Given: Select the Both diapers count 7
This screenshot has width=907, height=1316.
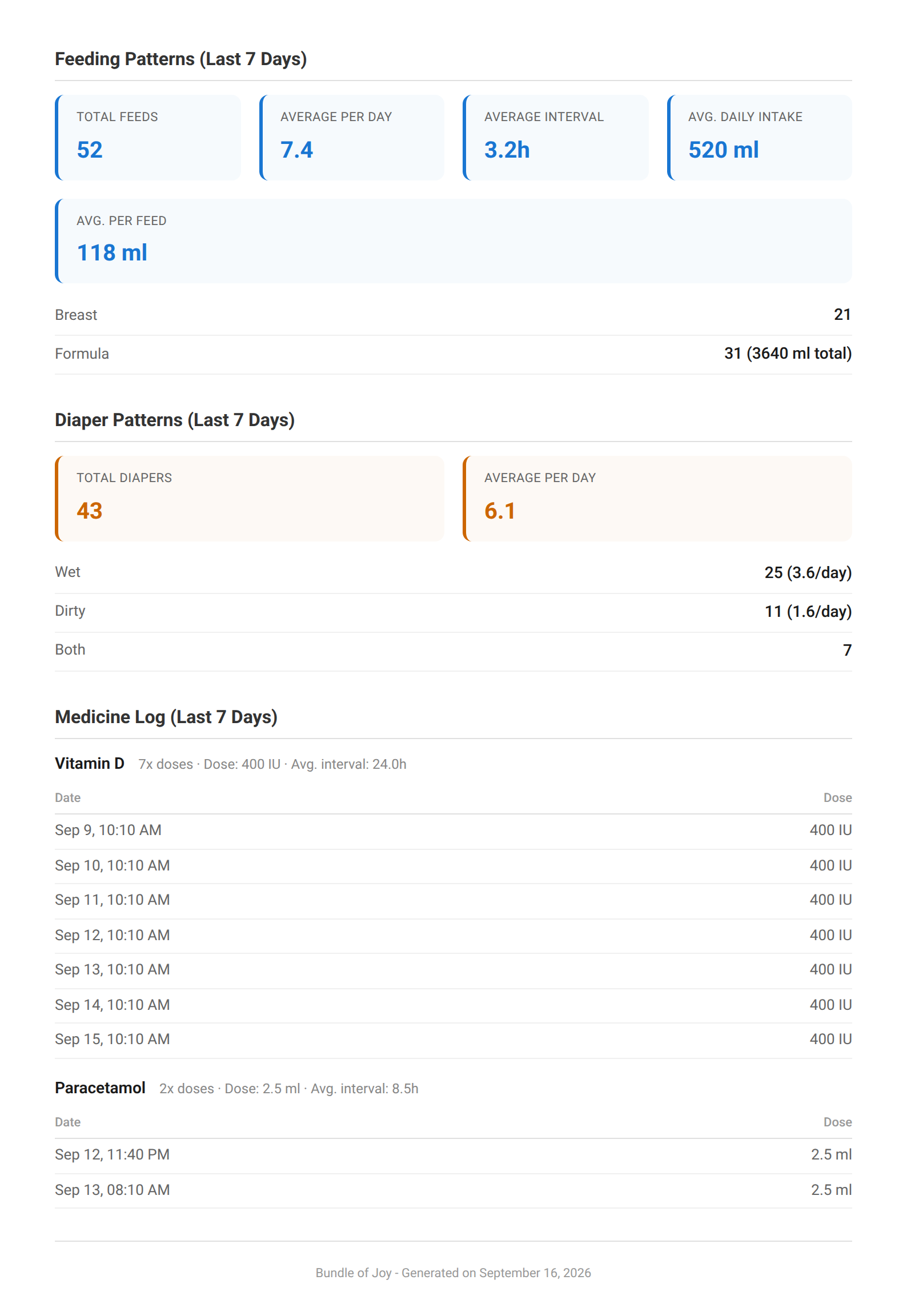Looking at the screenshot, I should click(847, 651).
